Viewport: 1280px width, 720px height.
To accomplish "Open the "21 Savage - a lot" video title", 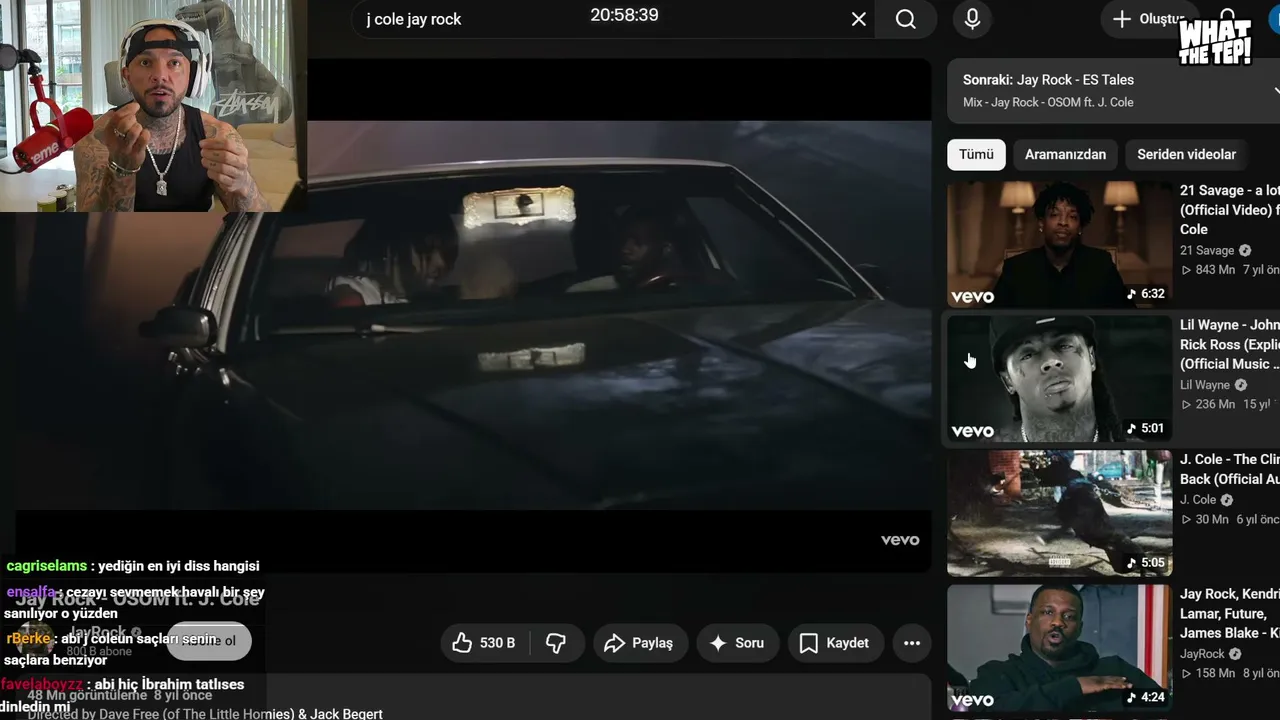I will click(1229, 209).
